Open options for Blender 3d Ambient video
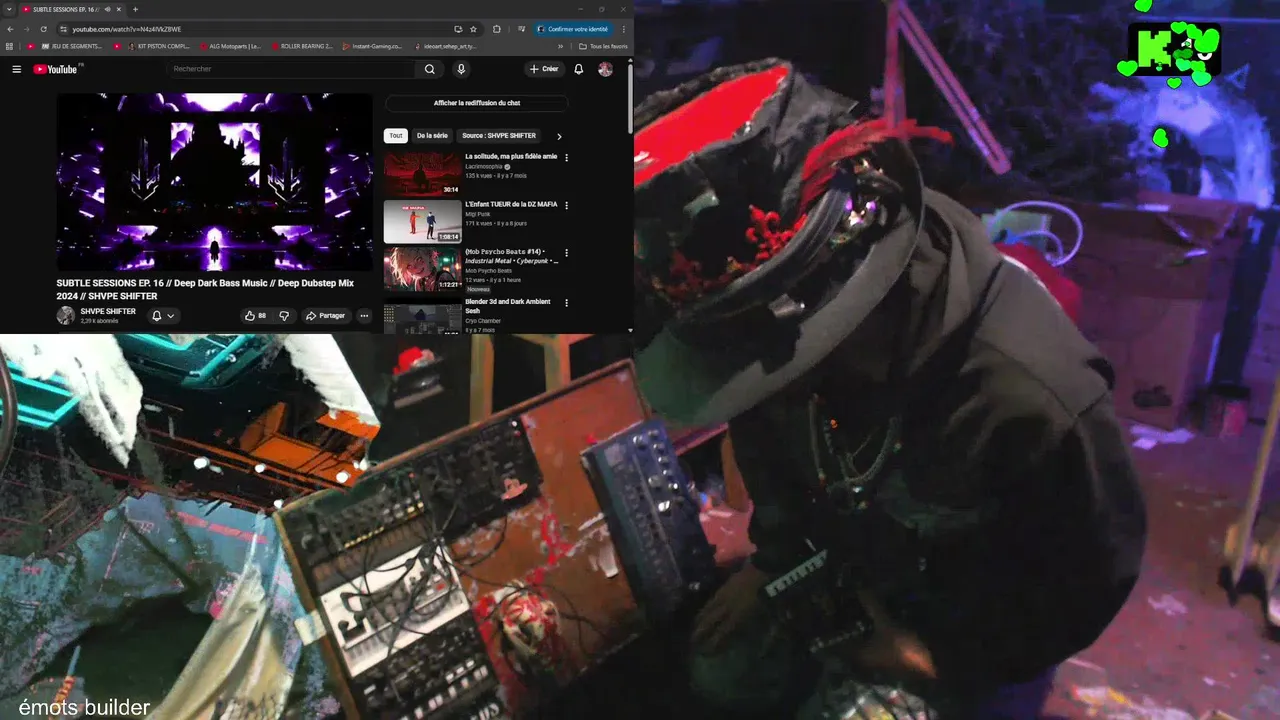Image resolution: width=1280 pixels, height=720 pixels. pos(566,302)
